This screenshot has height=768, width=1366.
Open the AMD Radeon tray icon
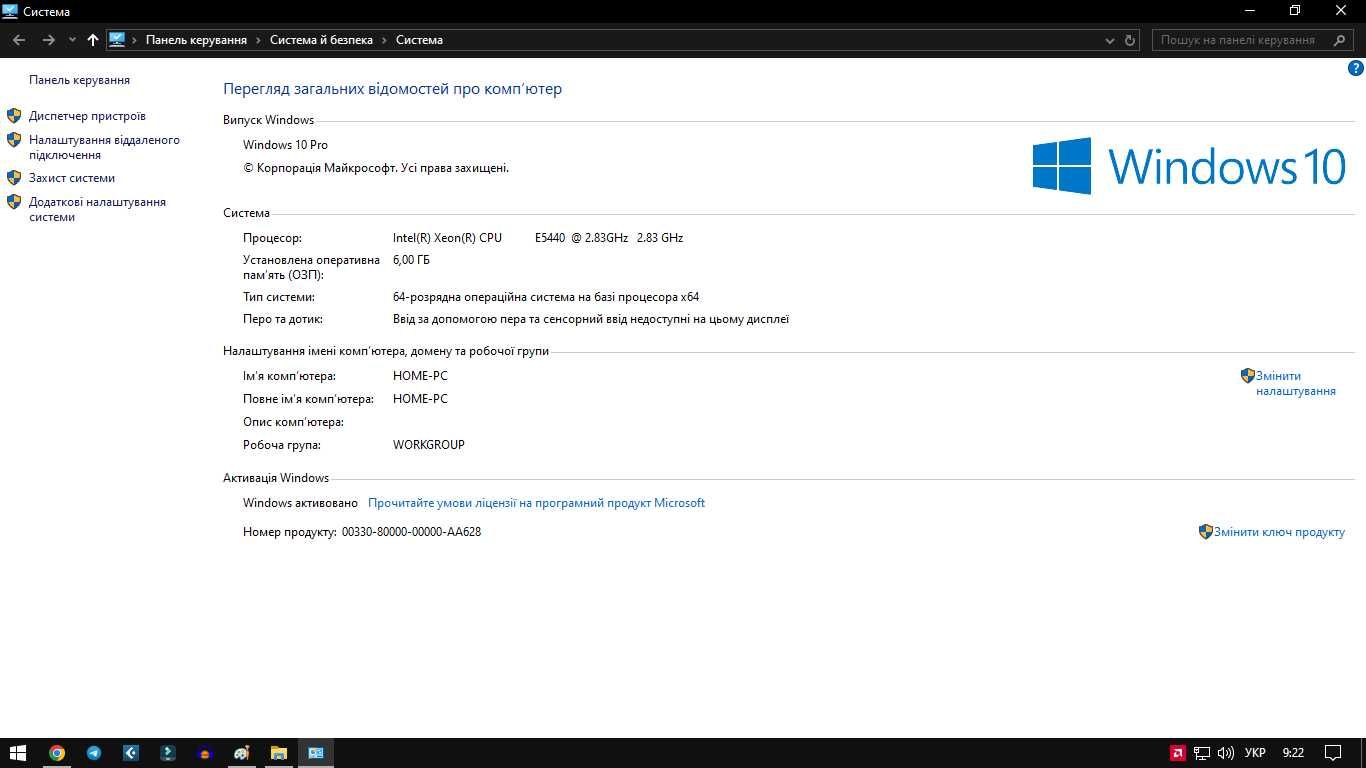pyautogui.click(x=1178, y=753)
